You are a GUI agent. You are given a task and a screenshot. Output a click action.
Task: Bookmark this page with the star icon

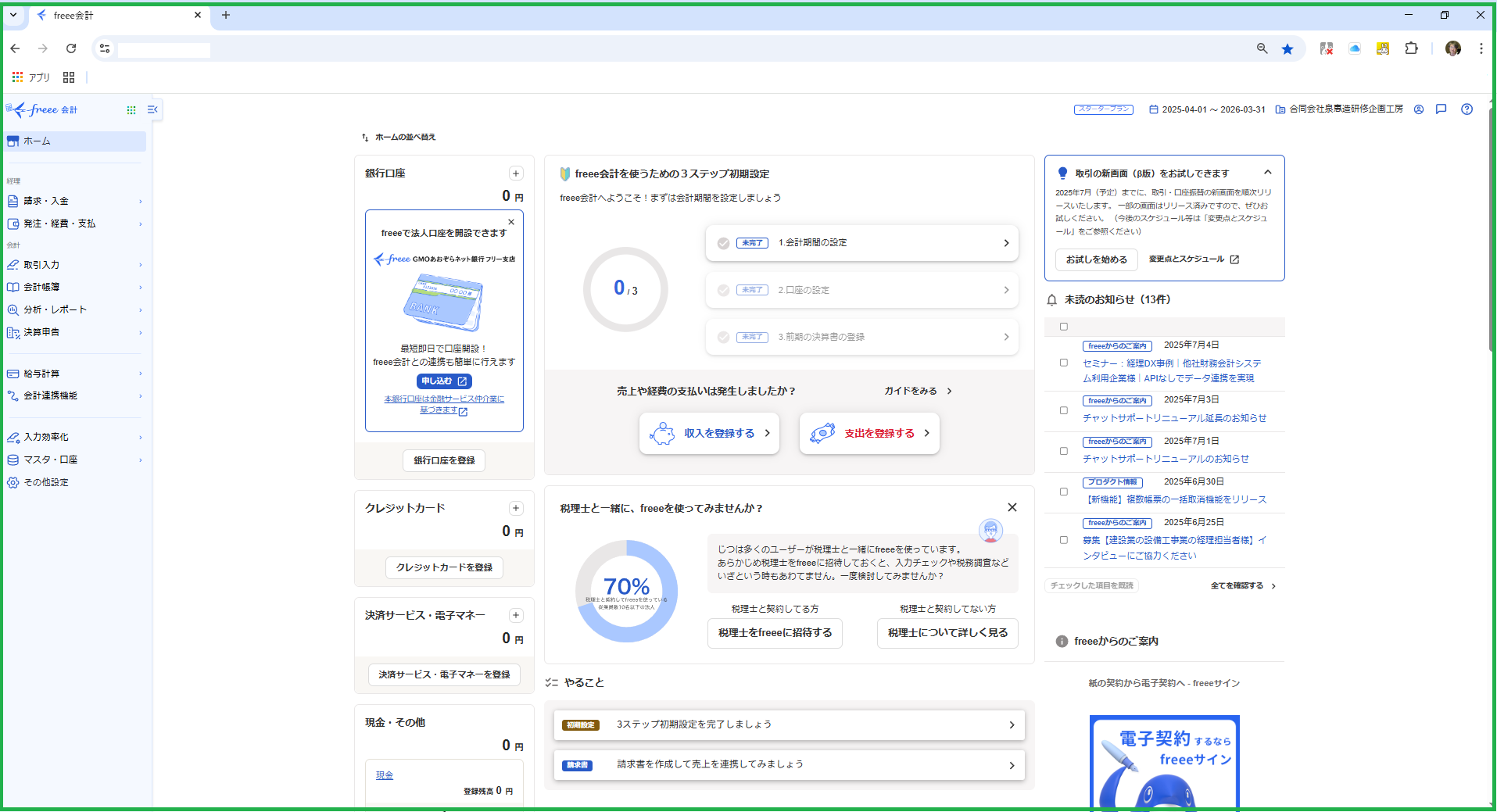tap(1287, 49)
